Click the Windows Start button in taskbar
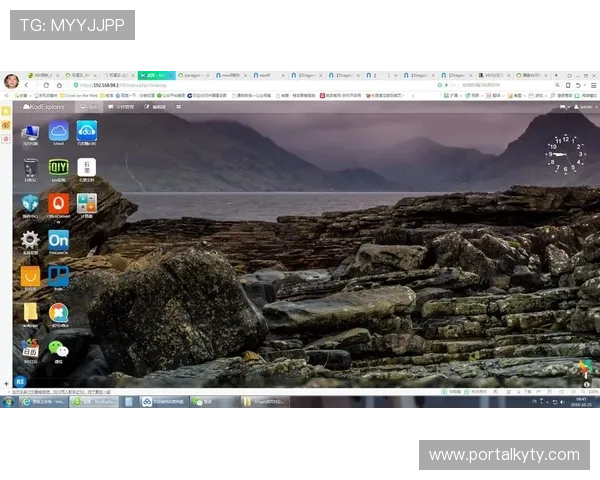Viewport: 600px width, 480px height. pyautogui.click(x=9, y=402)
